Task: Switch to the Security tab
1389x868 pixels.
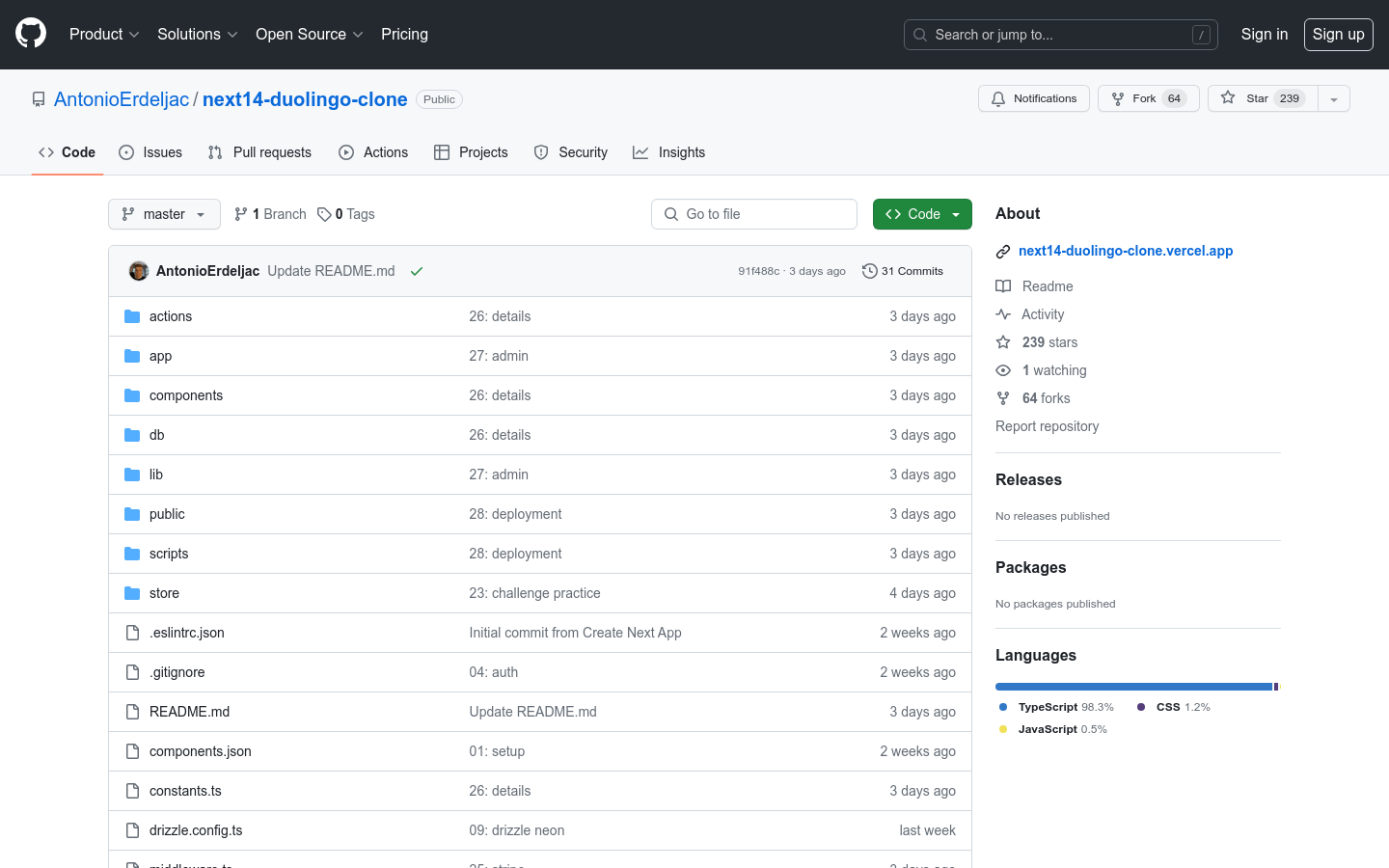Action: point(571,152)
